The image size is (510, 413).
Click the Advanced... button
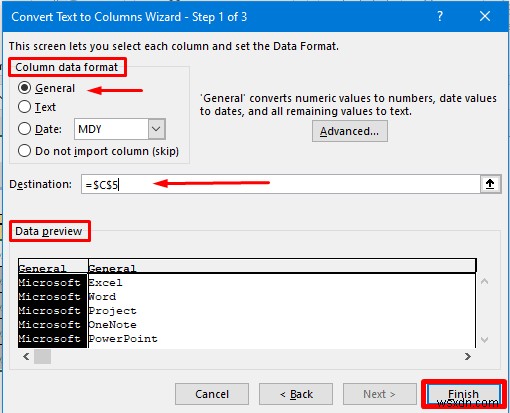[350, 131]
